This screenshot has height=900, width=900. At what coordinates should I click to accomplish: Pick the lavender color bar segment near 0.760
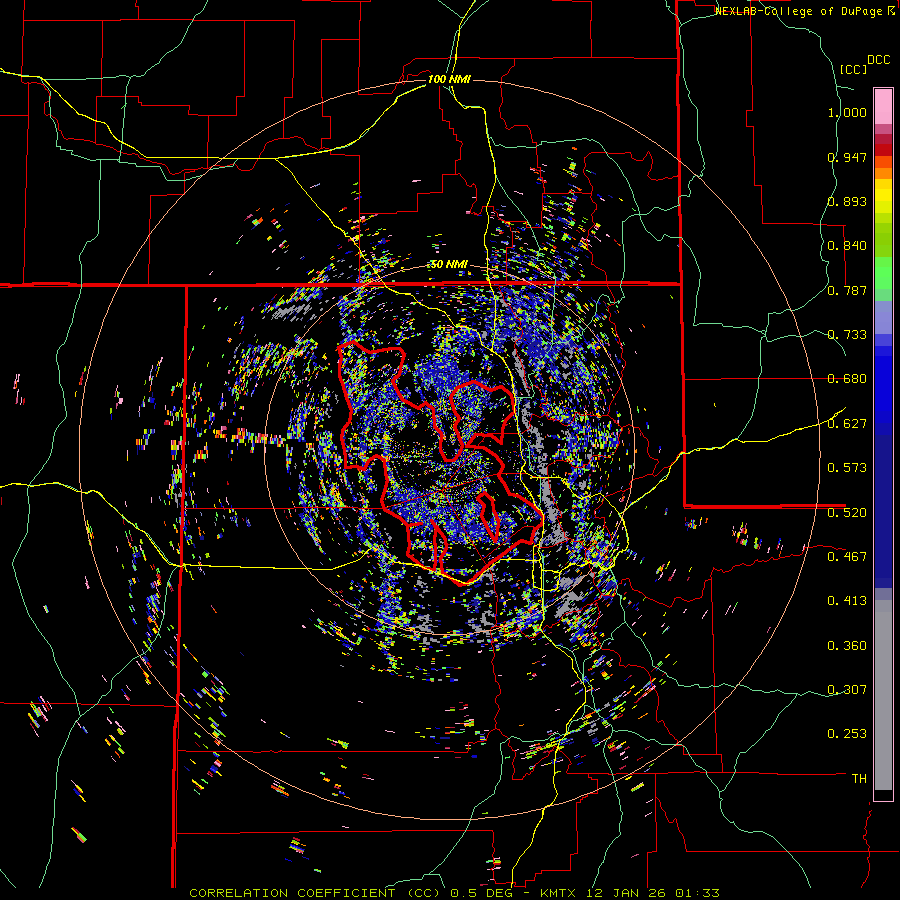[883, 317]
